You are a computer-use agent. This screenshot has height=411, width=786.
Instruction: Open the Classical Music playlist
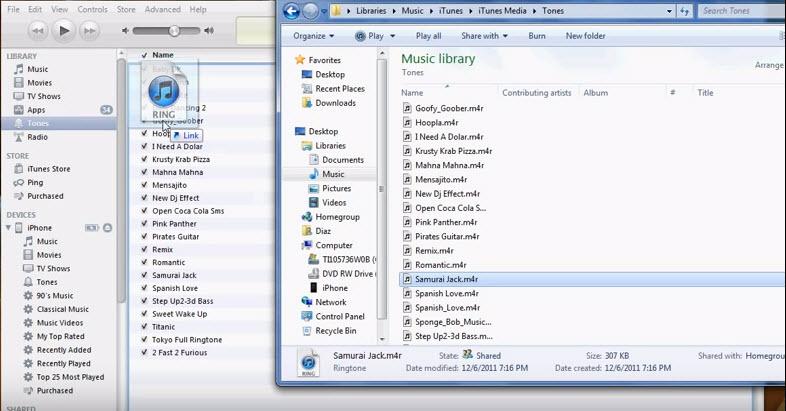(x=63, y=309)
